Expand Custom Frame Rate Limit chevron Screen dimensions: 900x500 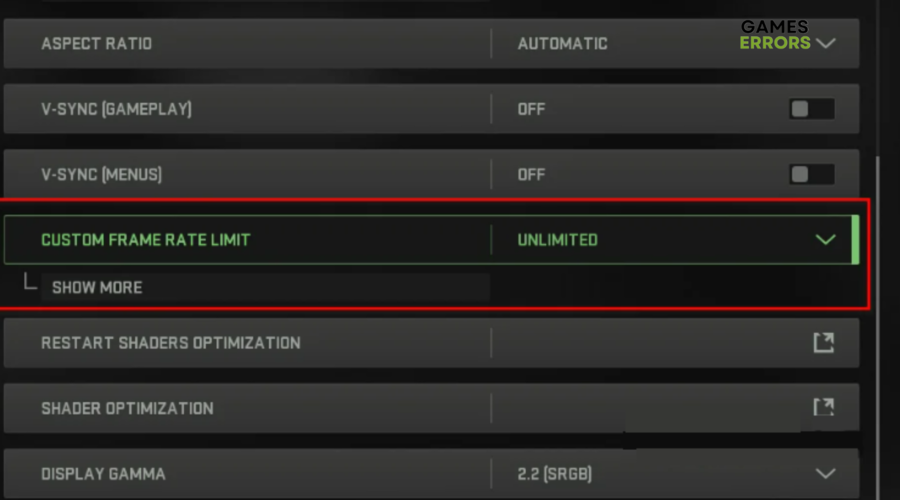point(825,240)
